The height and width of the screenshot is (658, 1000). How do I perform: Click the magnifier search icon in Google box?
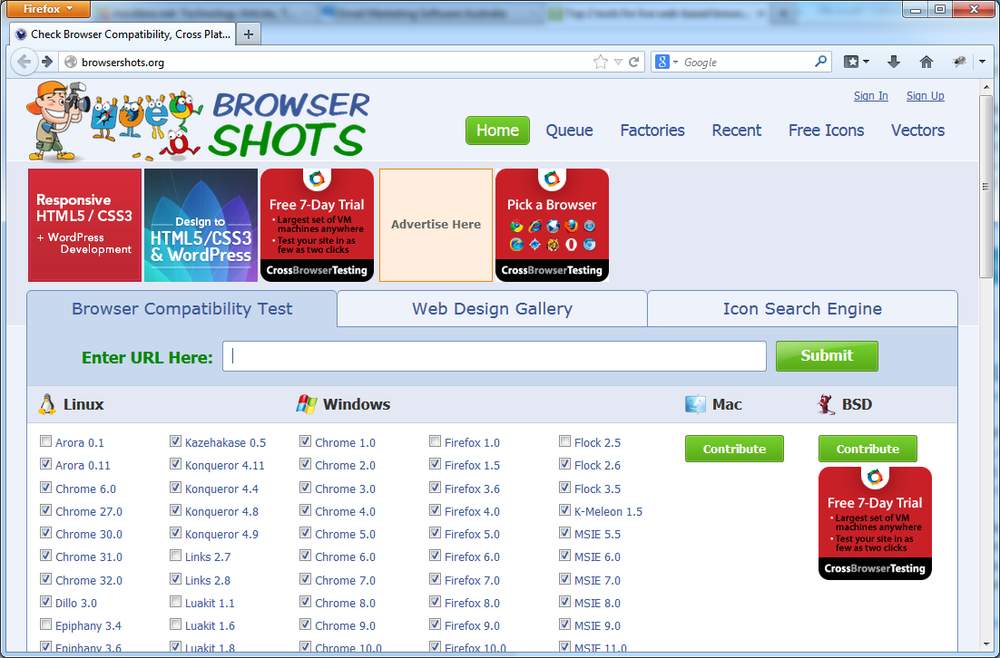[820, 61]
